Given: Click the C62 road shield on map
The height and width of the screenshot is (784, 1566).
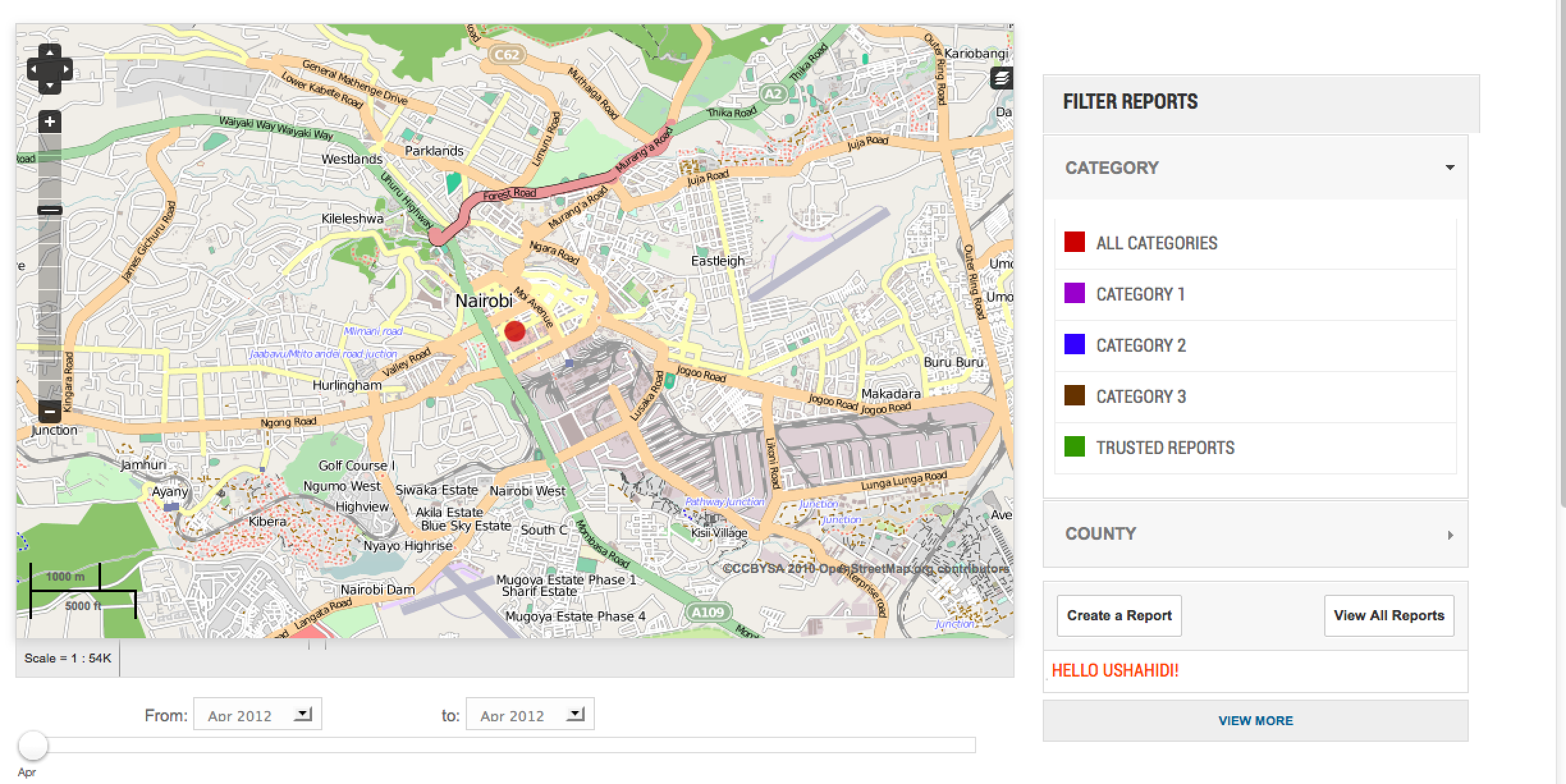Looking at the screenshot, I should pos(507,54).
